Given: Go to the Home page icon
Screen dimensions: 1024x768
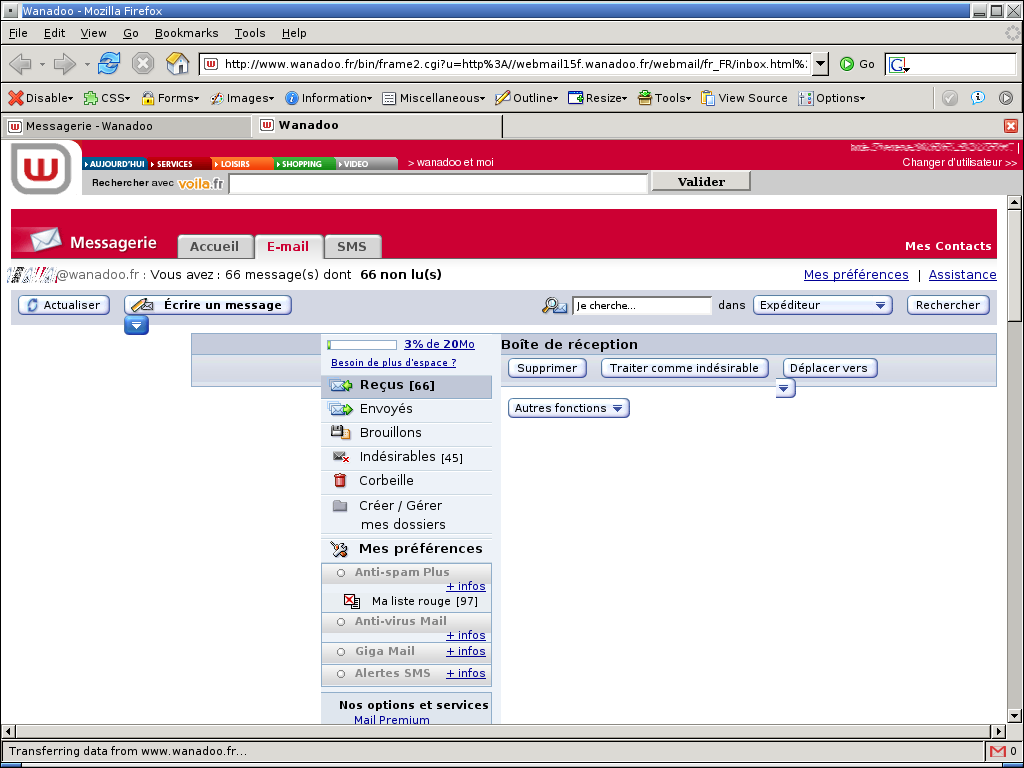Looking at the screenshot, I should (177, 63).
